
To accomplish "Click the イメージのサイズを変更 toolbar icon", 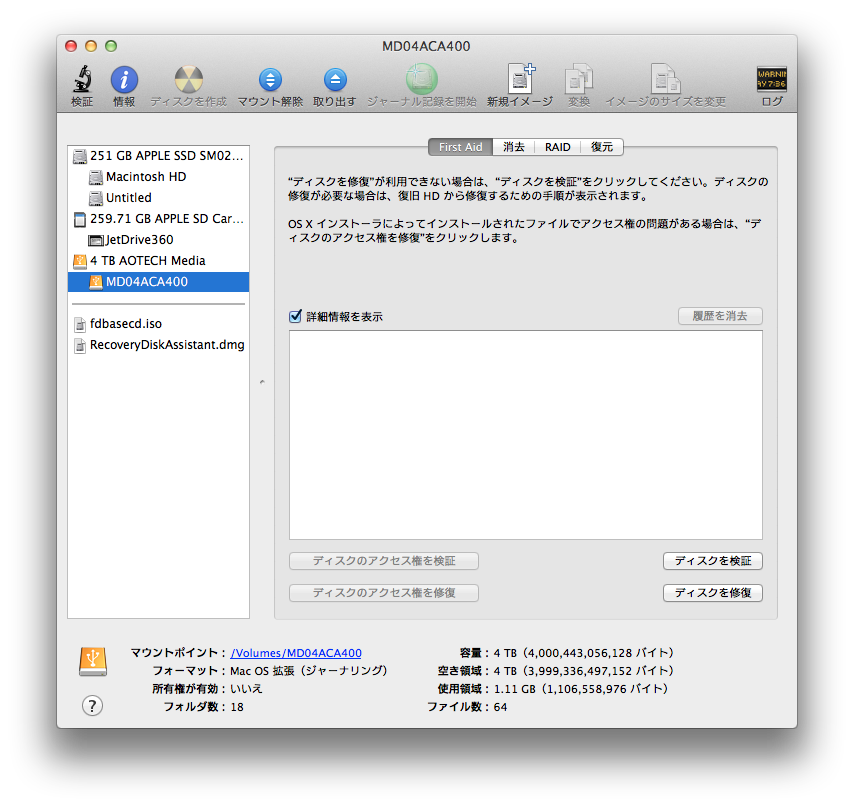I will (666, 79).
